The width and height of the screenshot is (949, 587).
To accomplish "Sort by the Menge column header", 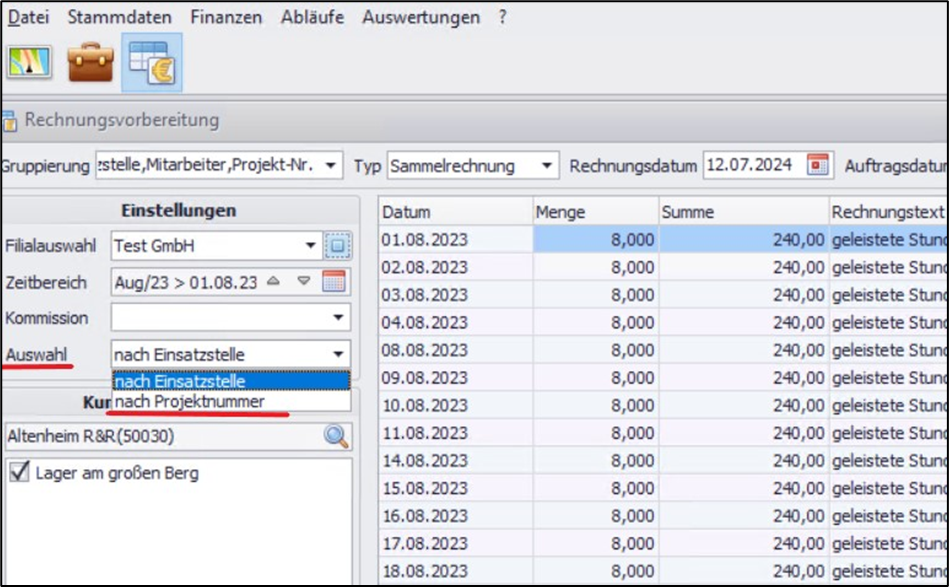I will click(594, 212).
